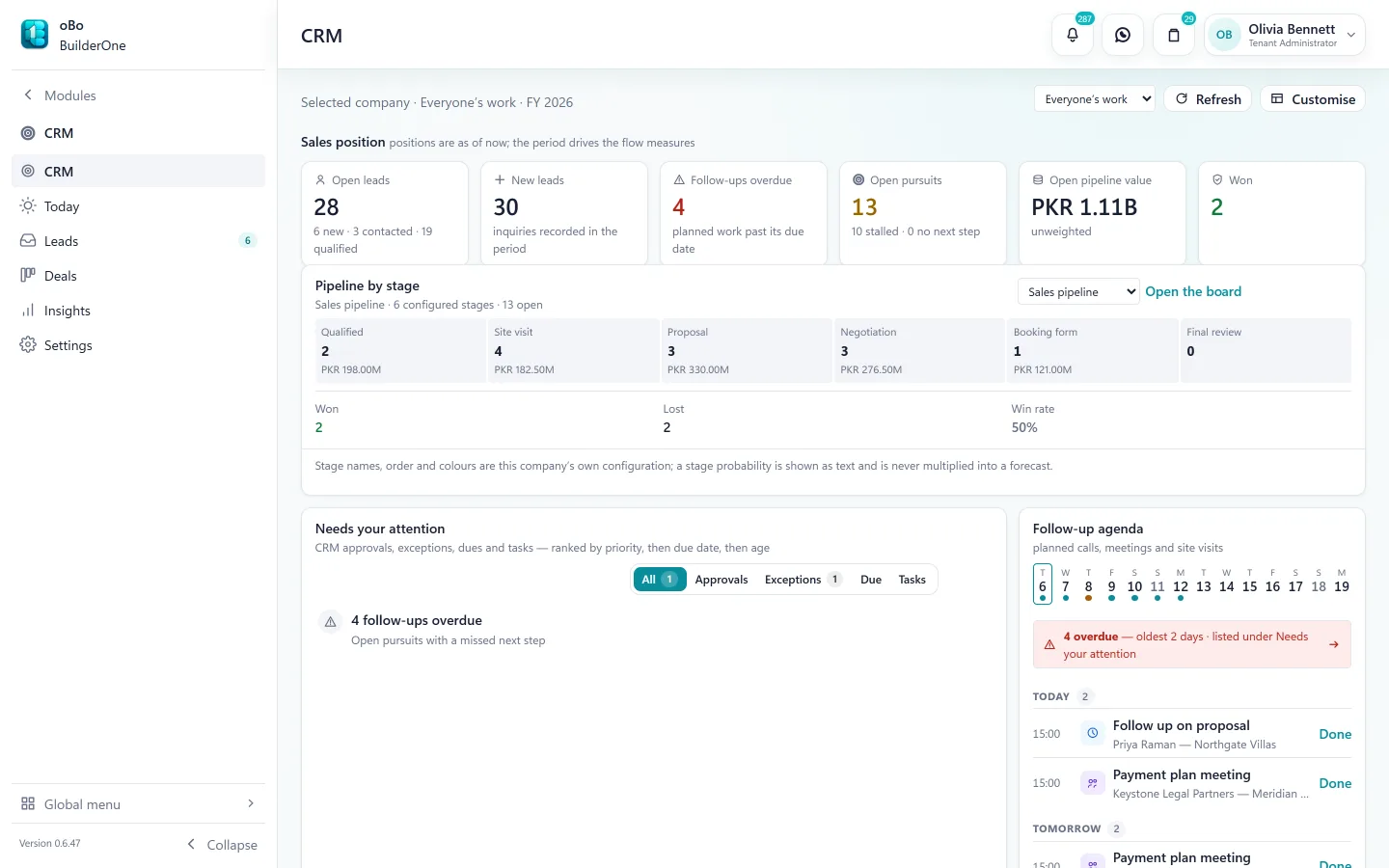The width and height of the screenshot is (1389, 868).
Task: Click the Proposal stage cell
Action: coord(746,351)
